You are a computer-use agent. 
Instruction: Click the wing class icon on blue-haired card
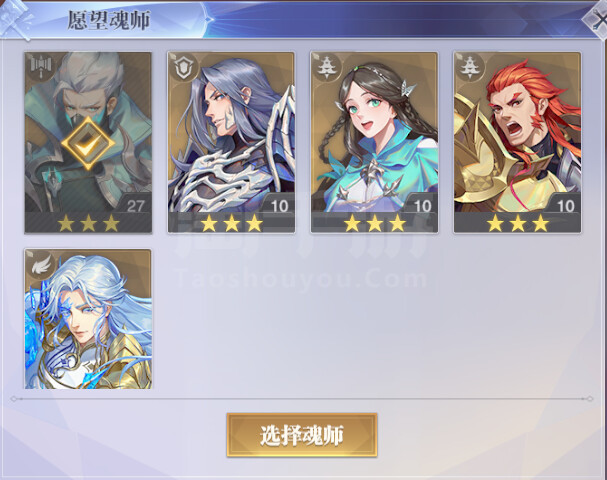coord(40,264)
